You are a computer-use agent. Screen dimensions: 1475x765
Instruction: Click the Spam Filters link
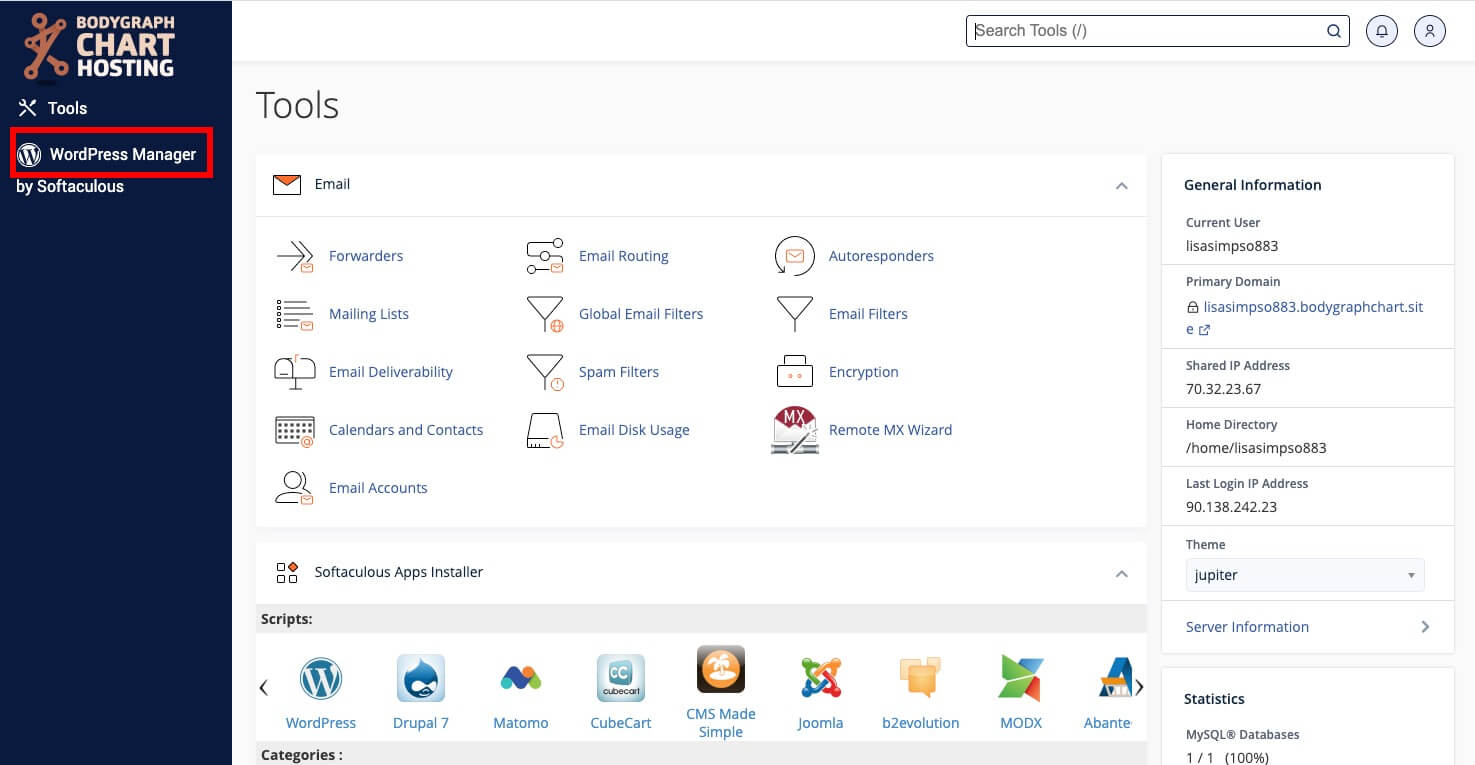click(619, 372)
